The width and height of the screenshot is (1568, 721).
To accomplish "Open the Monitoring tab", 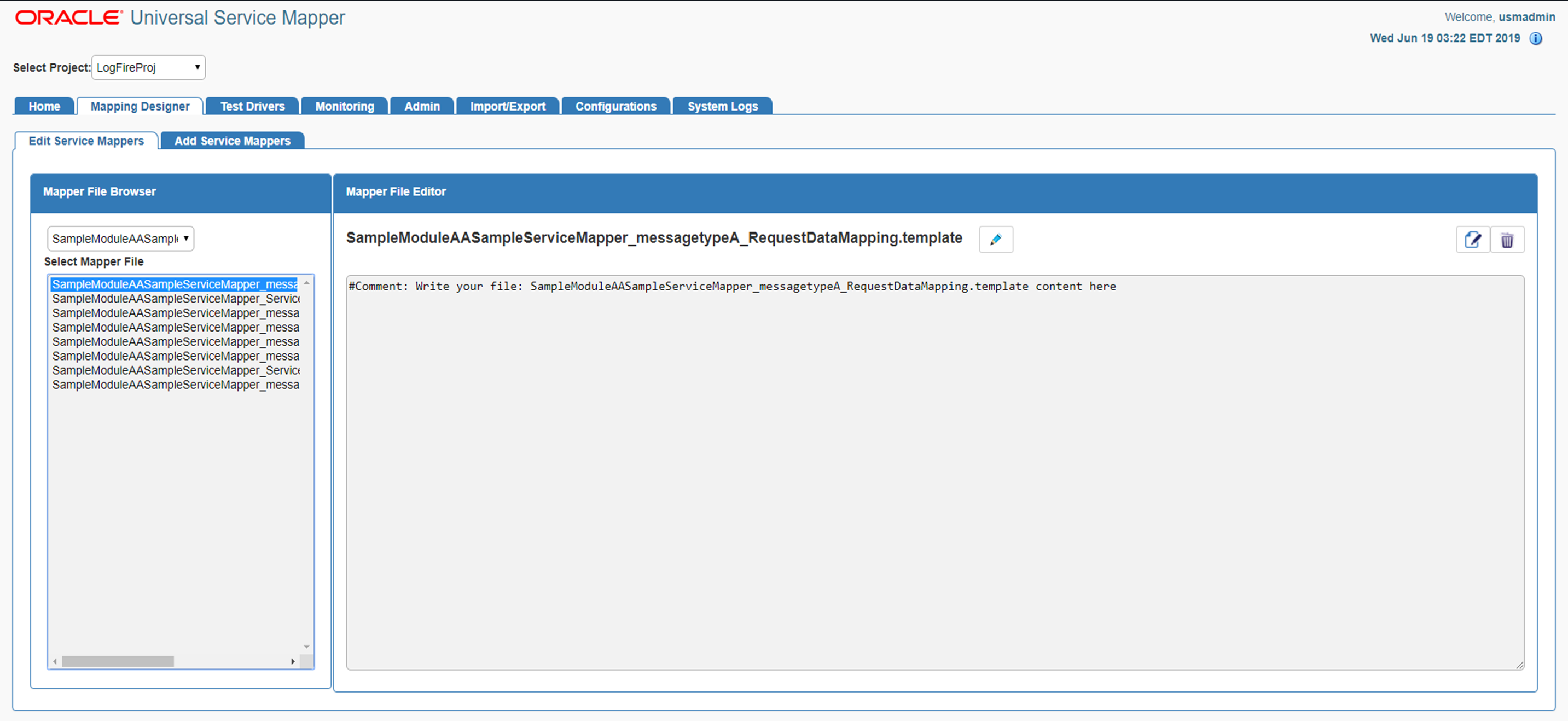I will tap(344, 106).
